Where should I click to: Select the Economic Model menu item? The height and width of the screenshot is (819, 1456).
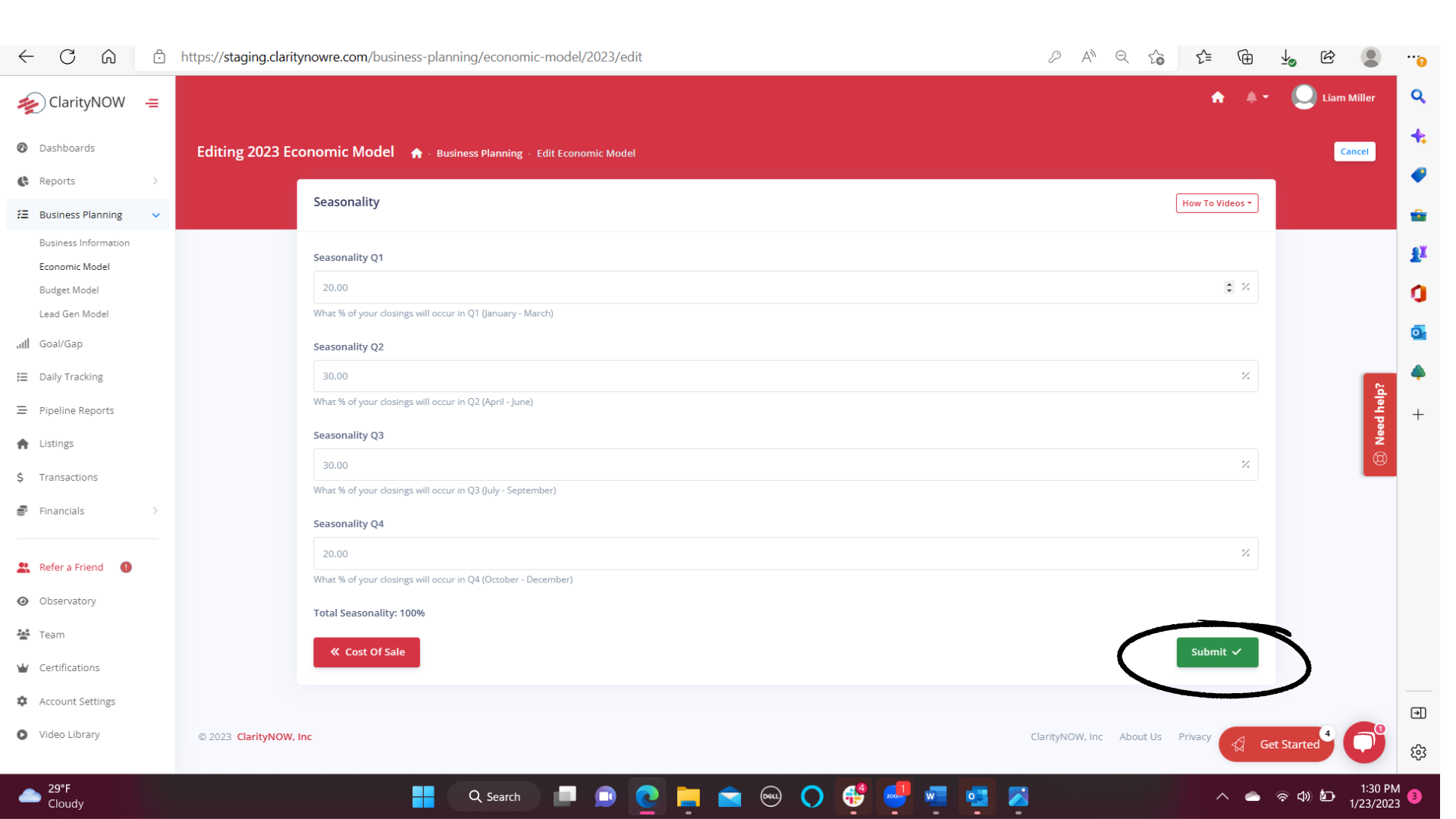(x=74, y=266)
